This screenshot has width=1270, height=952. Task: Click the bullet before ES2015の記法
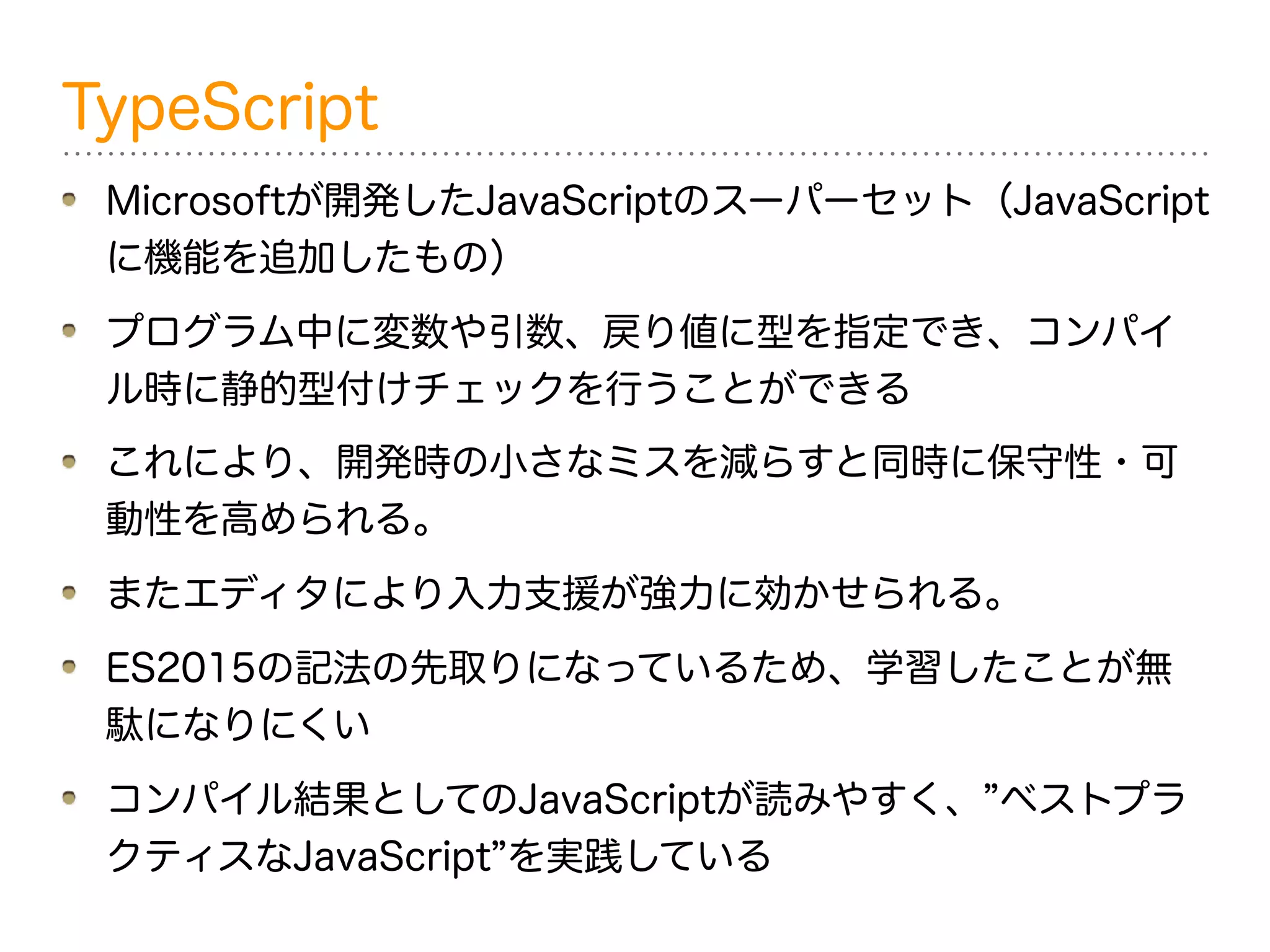[69, 667]
